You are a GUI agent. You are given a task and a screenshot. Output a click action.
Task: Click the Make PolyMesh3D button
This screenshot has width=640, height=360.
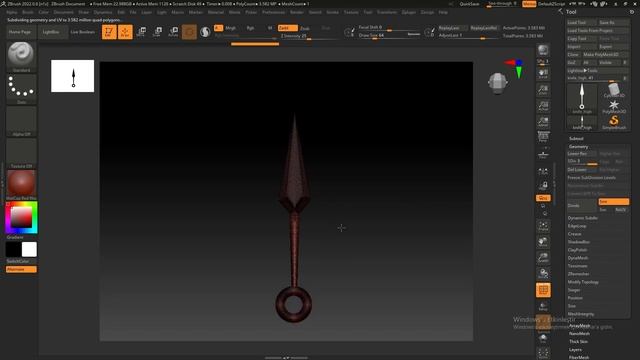pyautogui.click(x=605, y=54)
